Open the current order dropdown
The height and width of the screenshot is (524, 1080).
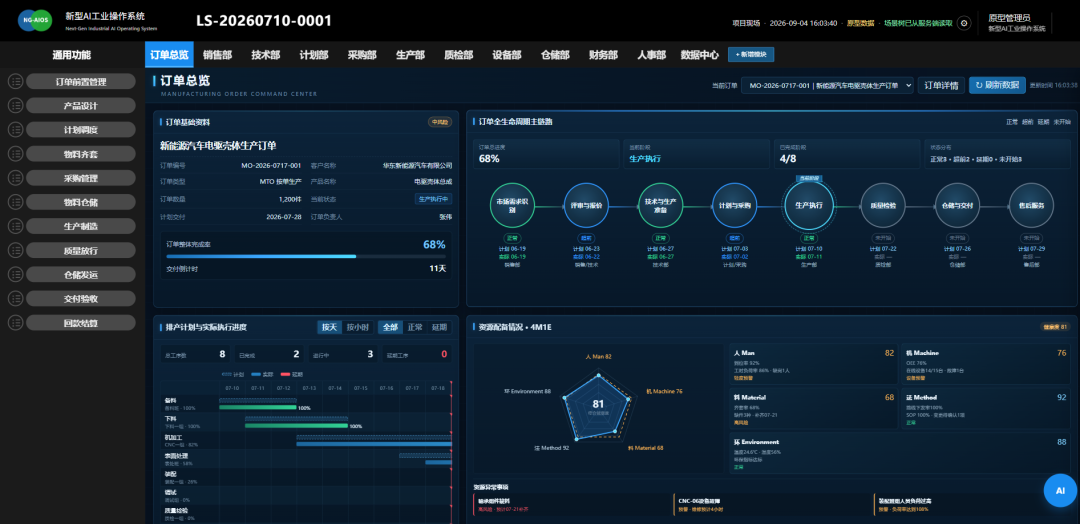pyautogui.click(x=827, y=85)
